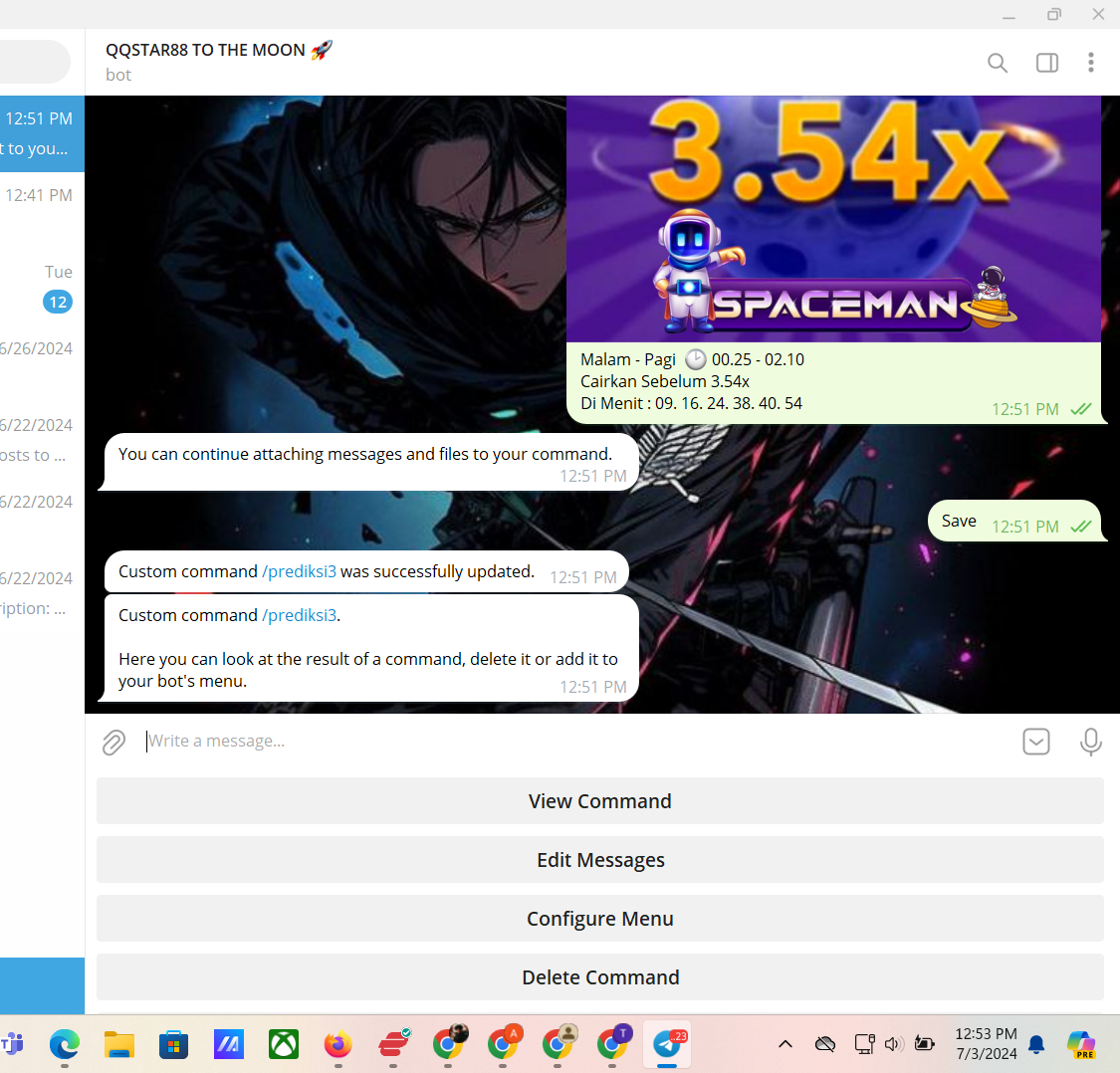Screen dimensions: 1120x1073
Task: Open File Explorer from taskbar
Action: 119,1044
